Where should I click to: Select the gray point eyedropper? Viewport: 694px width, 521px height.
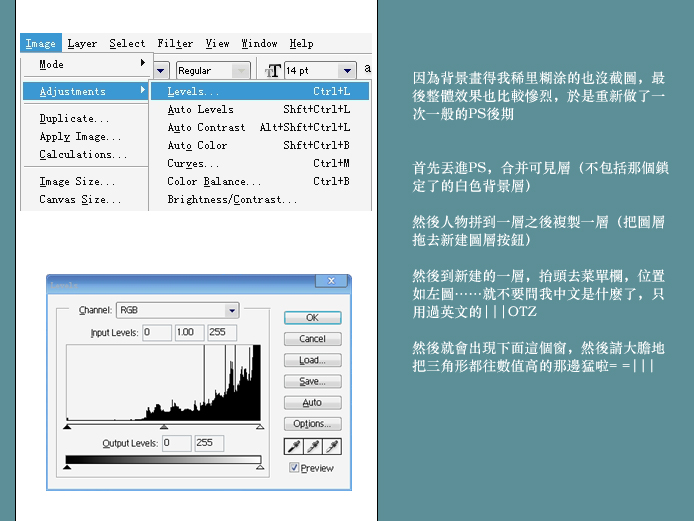(x=313, y=447)
